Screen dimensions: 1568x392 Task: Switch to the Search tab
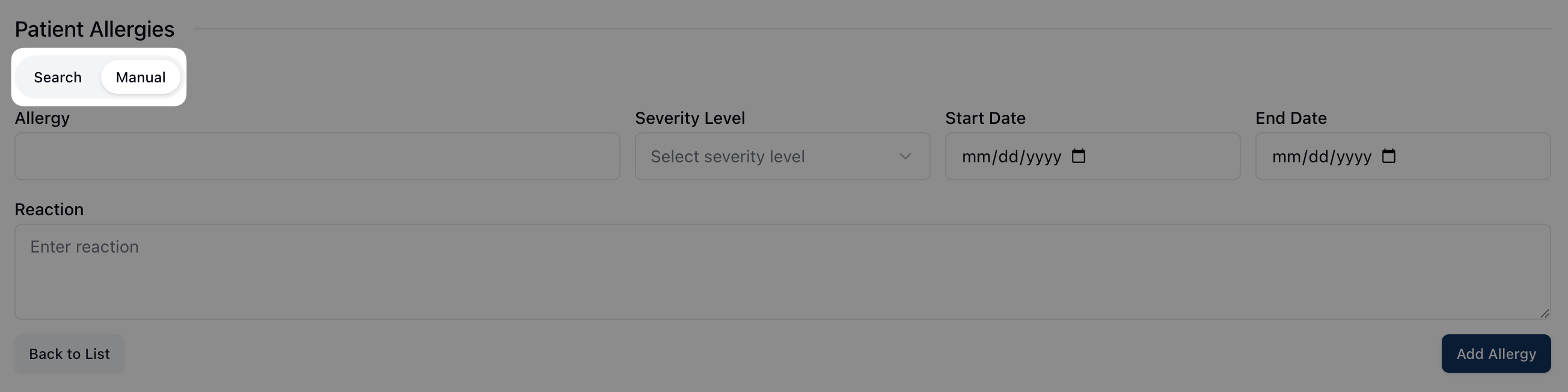(58, 78)
